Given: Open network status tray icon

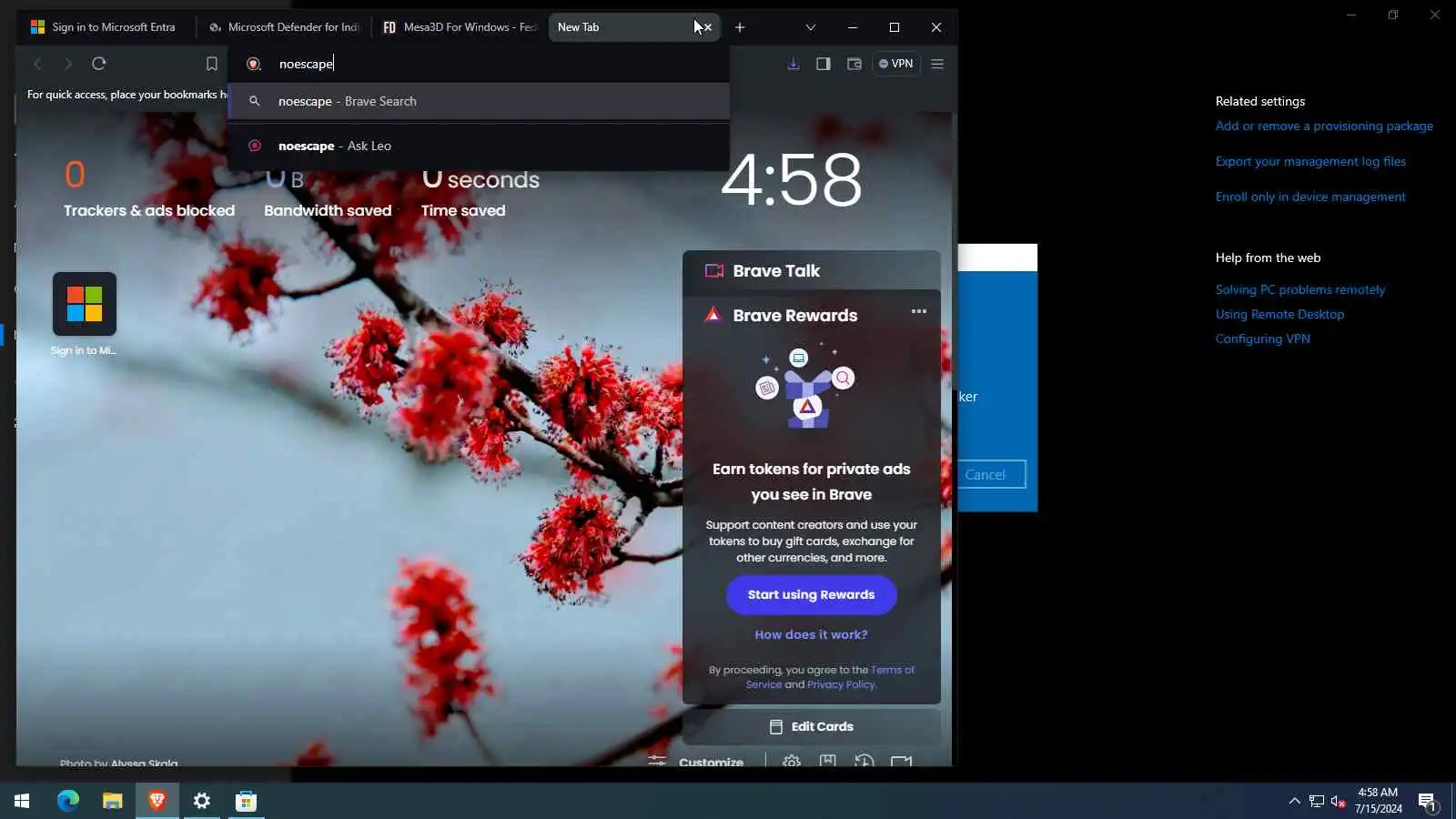Looking at the screenshot, I should [x=1317, y=801].
